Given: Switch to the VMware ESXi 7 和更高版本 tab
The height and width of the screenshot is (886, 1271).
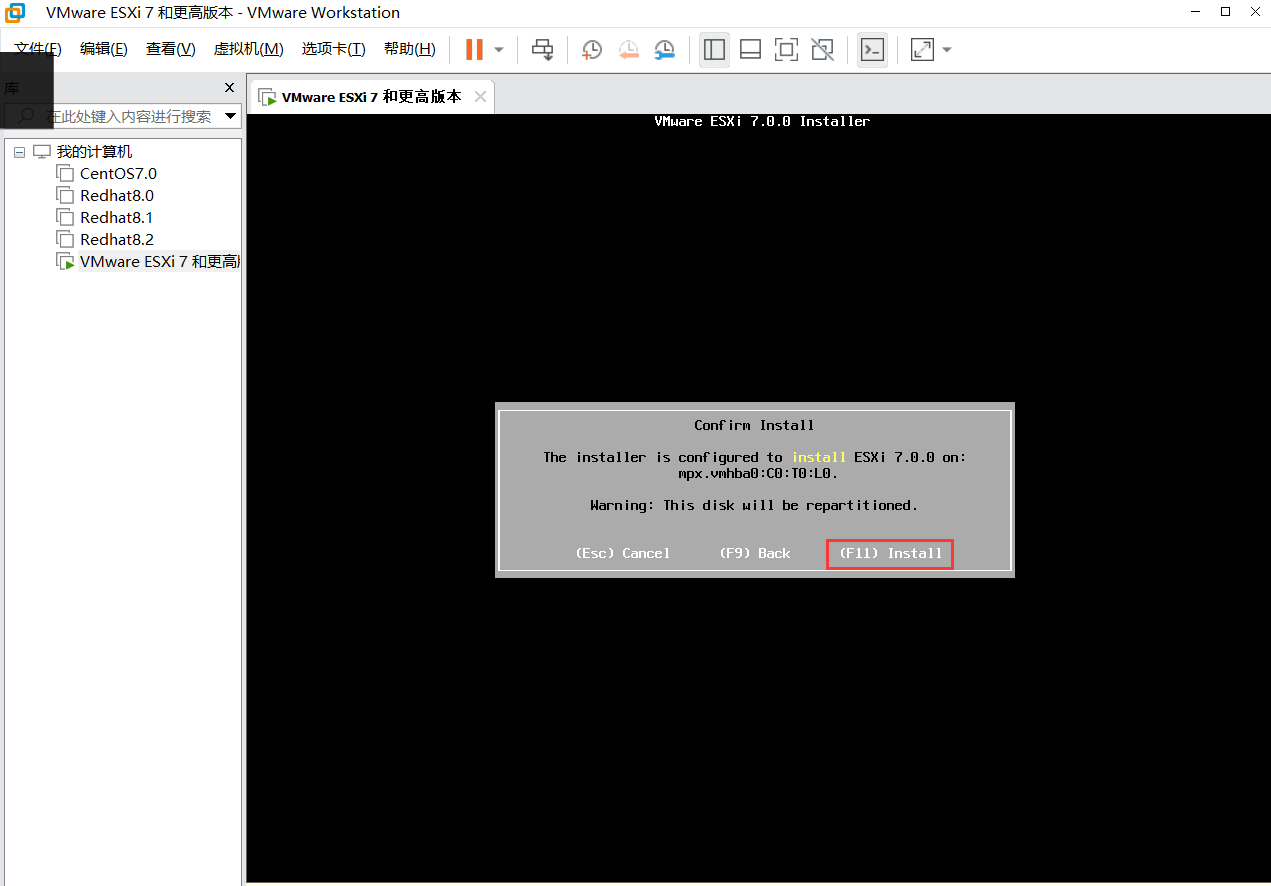Looking at the screenshot, I should point(371,97).
